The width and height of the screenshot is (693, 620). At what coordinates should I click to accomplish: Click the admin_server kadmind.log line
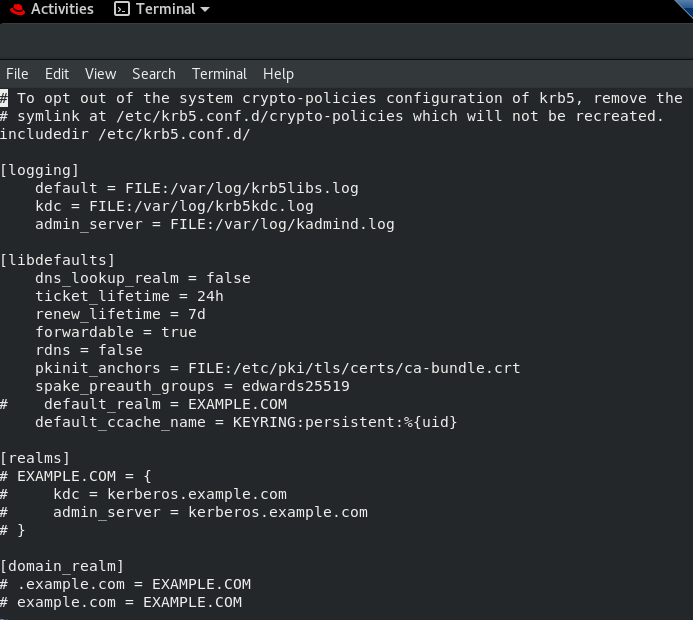click(x=214, y=224)
